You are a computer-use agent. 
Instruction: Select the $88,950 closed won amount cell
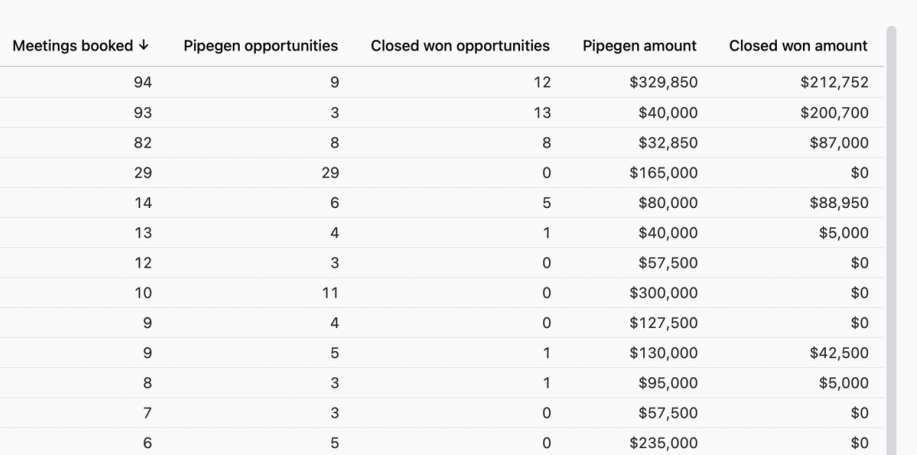point(840,203)
